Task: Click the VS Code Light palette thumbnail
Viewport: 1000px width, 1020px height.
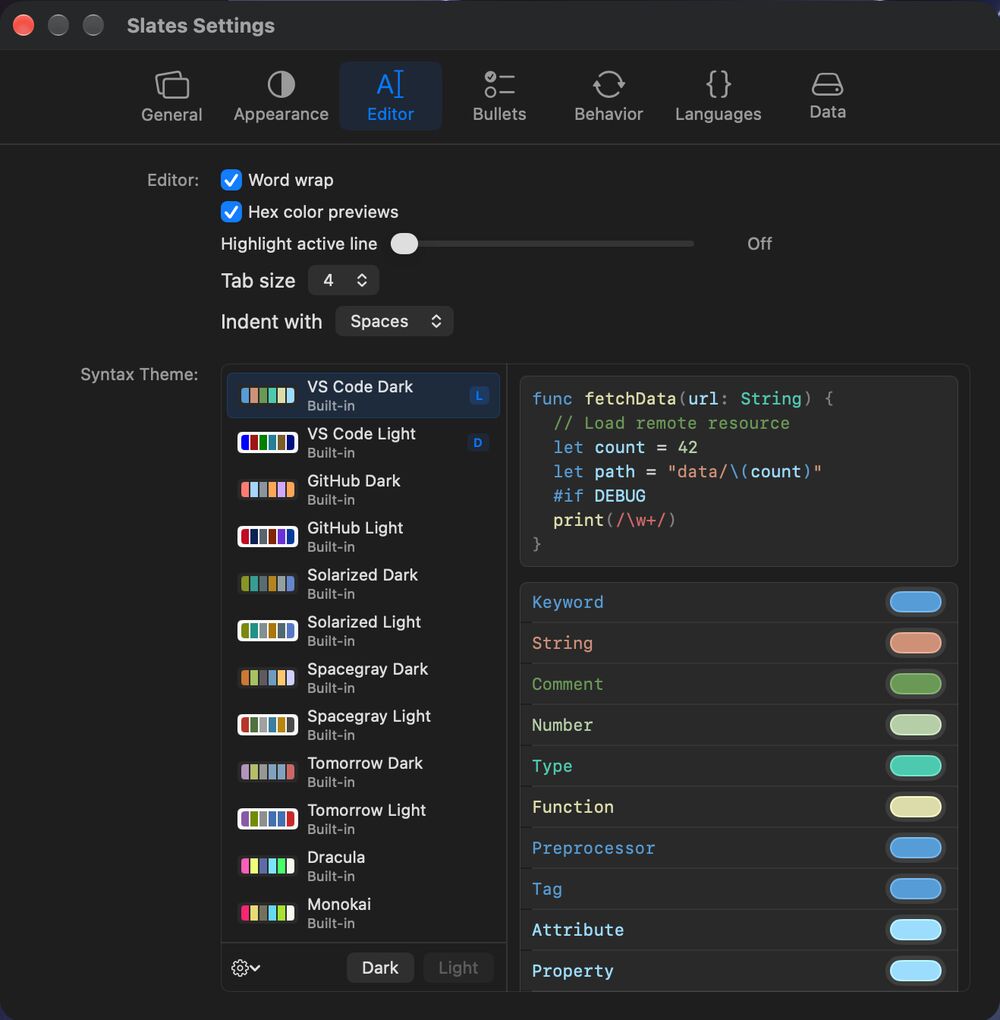Action: coord(267,442)
